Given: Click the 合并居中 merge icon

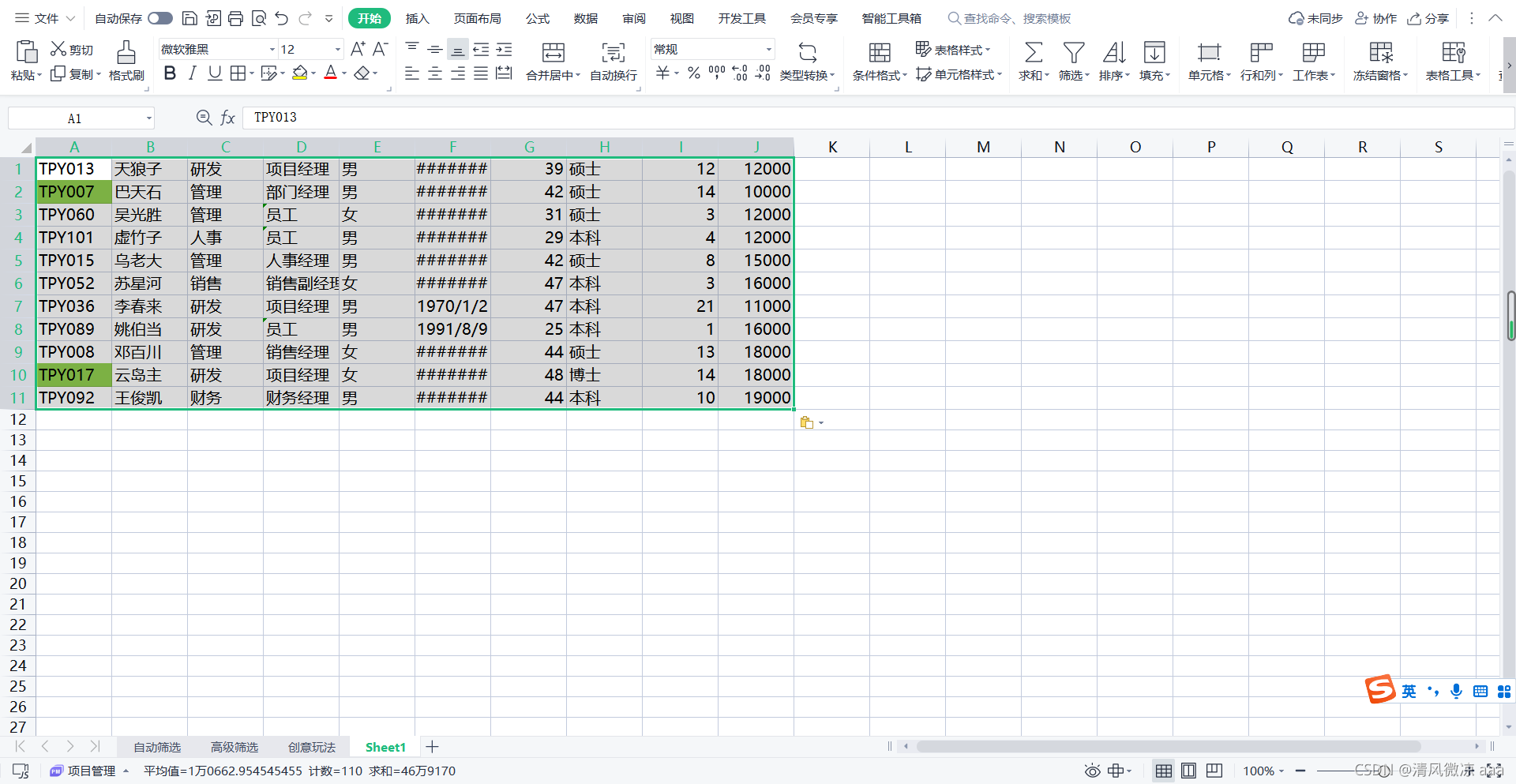Looking at the screenshot, I should pos(553,52).
